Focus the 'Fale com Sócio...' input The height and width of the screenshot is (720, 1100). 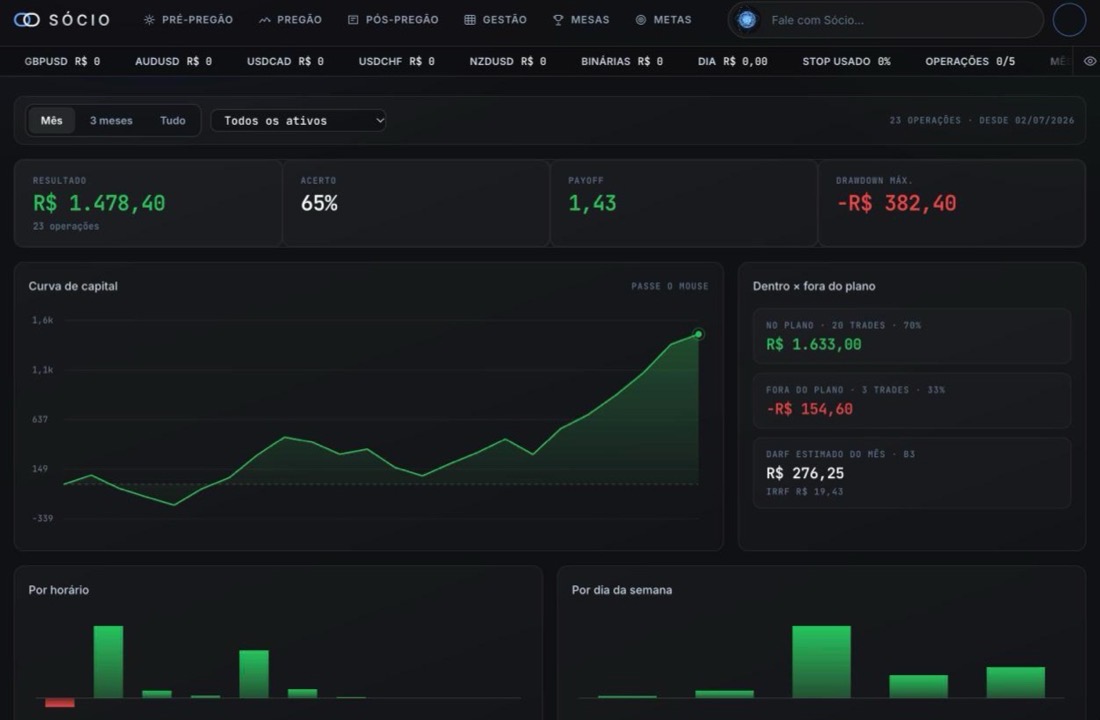tap(885, 20)
